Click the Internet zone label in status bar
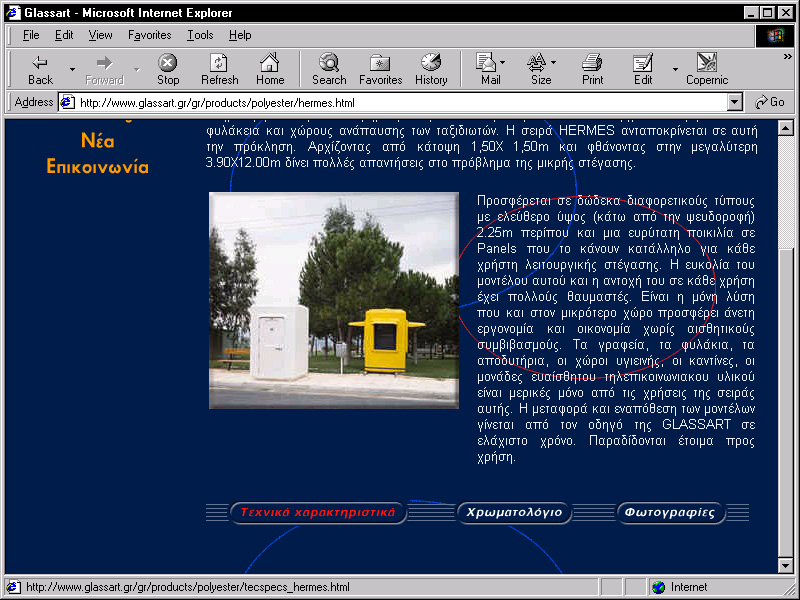 coord(689,587)
